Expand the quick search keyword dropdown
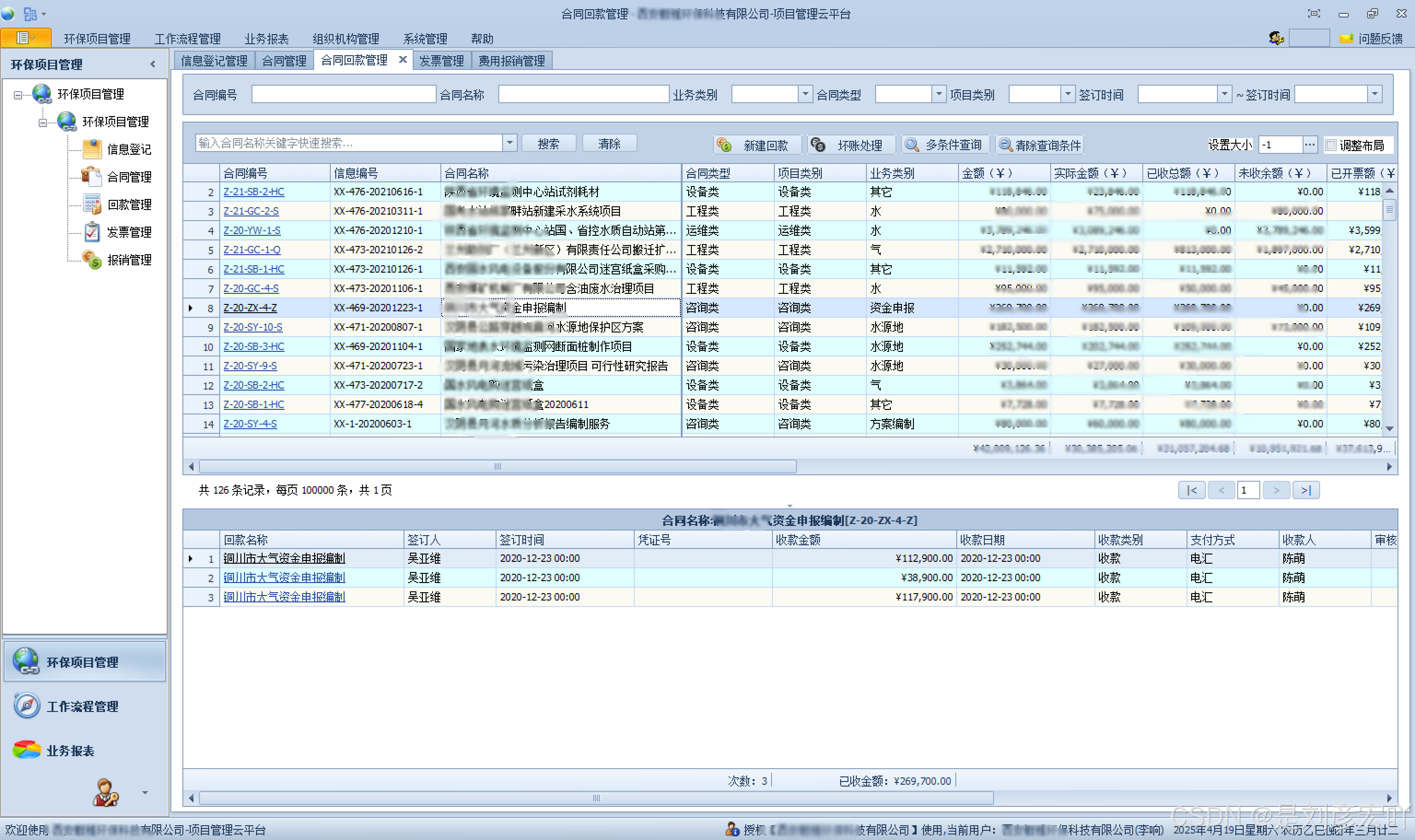1415x840 pixels. (509, 143)
